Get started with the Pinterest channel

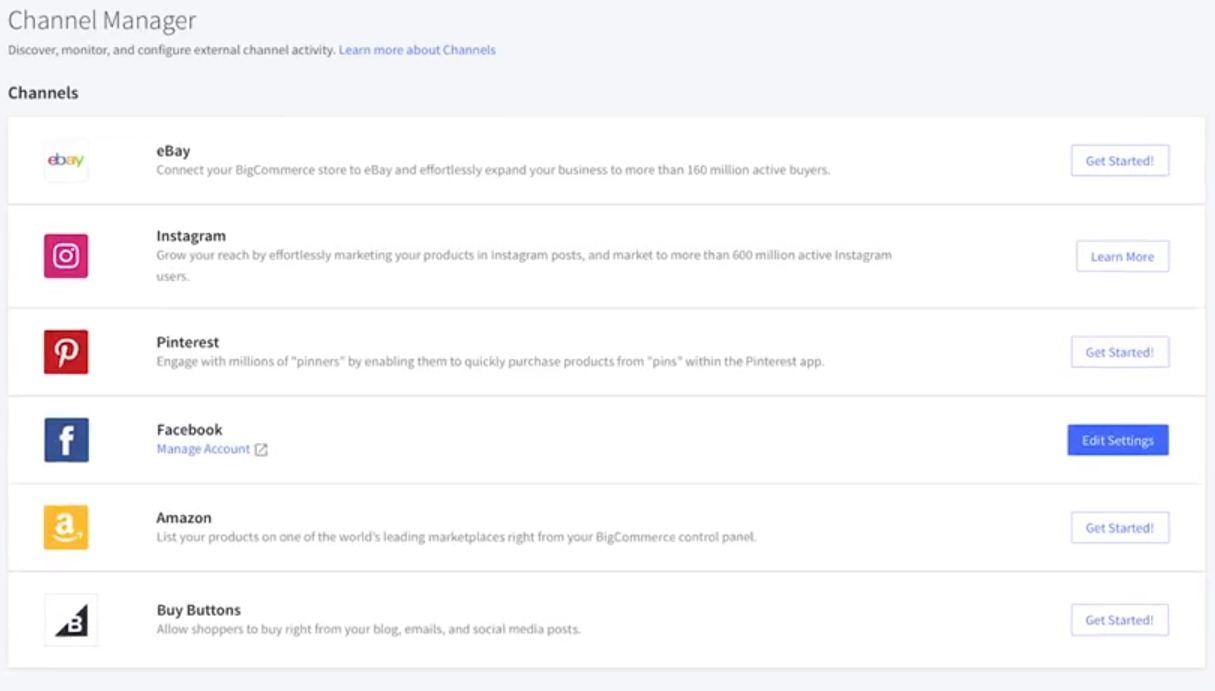coord(1120,352)
